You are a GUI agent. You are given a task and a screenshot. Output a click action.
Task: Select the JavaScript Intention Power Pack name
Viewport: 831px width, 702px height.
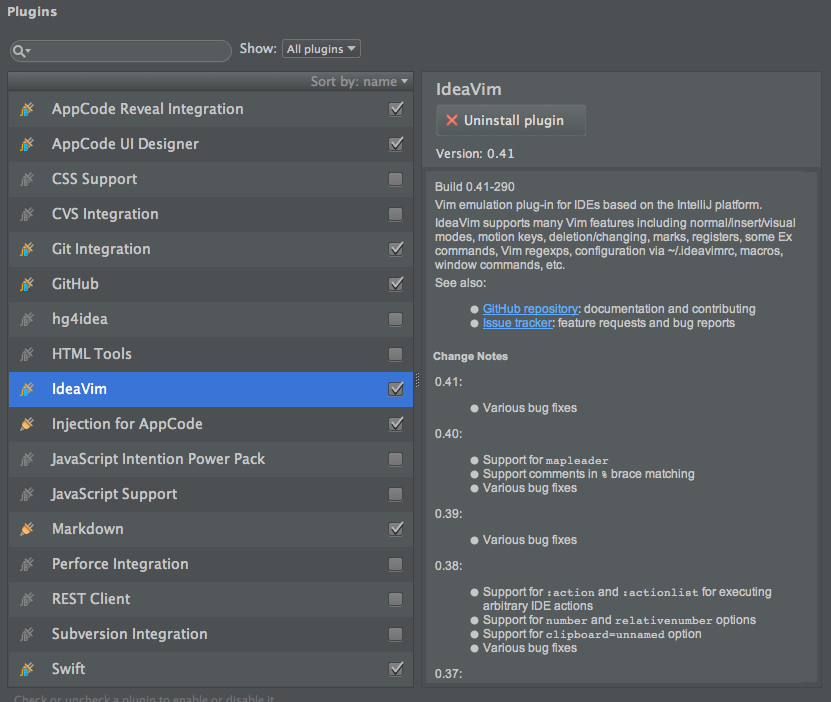click(x=158, y=459)
